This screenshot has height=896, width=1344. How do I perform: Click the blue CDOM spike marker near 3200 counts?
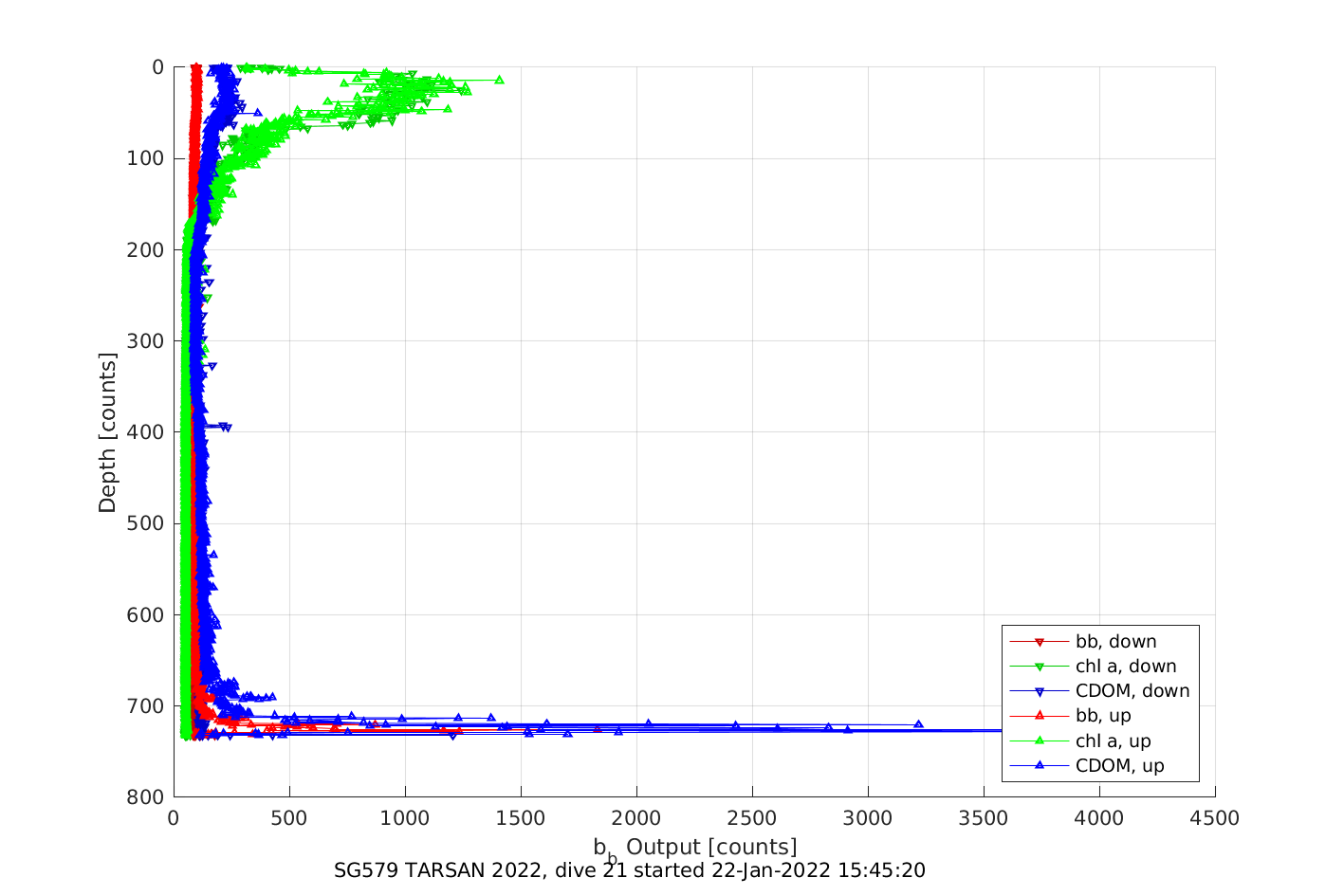click(x=918, y=723)
